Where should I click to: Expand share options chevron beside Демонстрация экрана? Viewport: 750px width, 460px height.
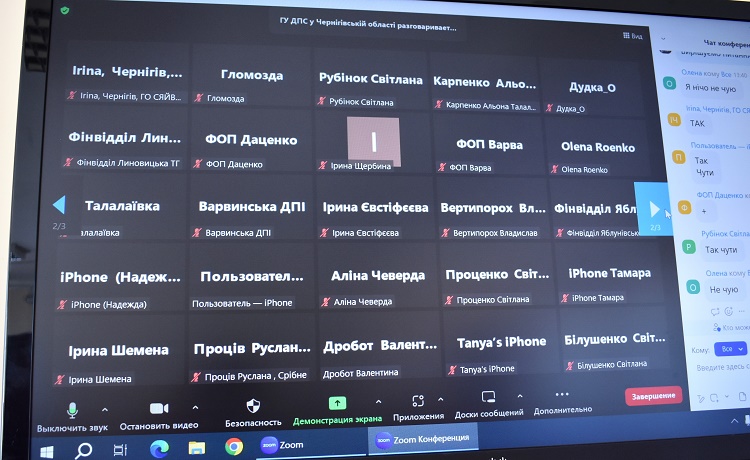pyautogui.click(x=378, y=402)
